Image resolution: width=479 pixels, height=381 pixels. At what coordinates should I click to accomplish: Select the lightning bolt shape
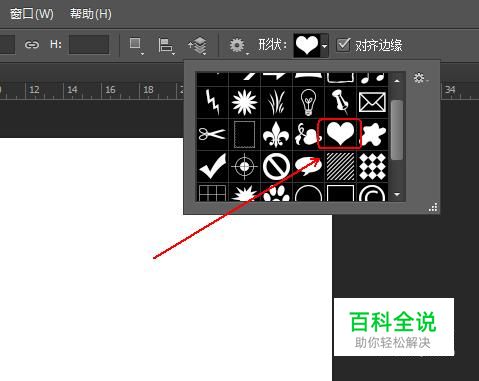click(212, 102)
